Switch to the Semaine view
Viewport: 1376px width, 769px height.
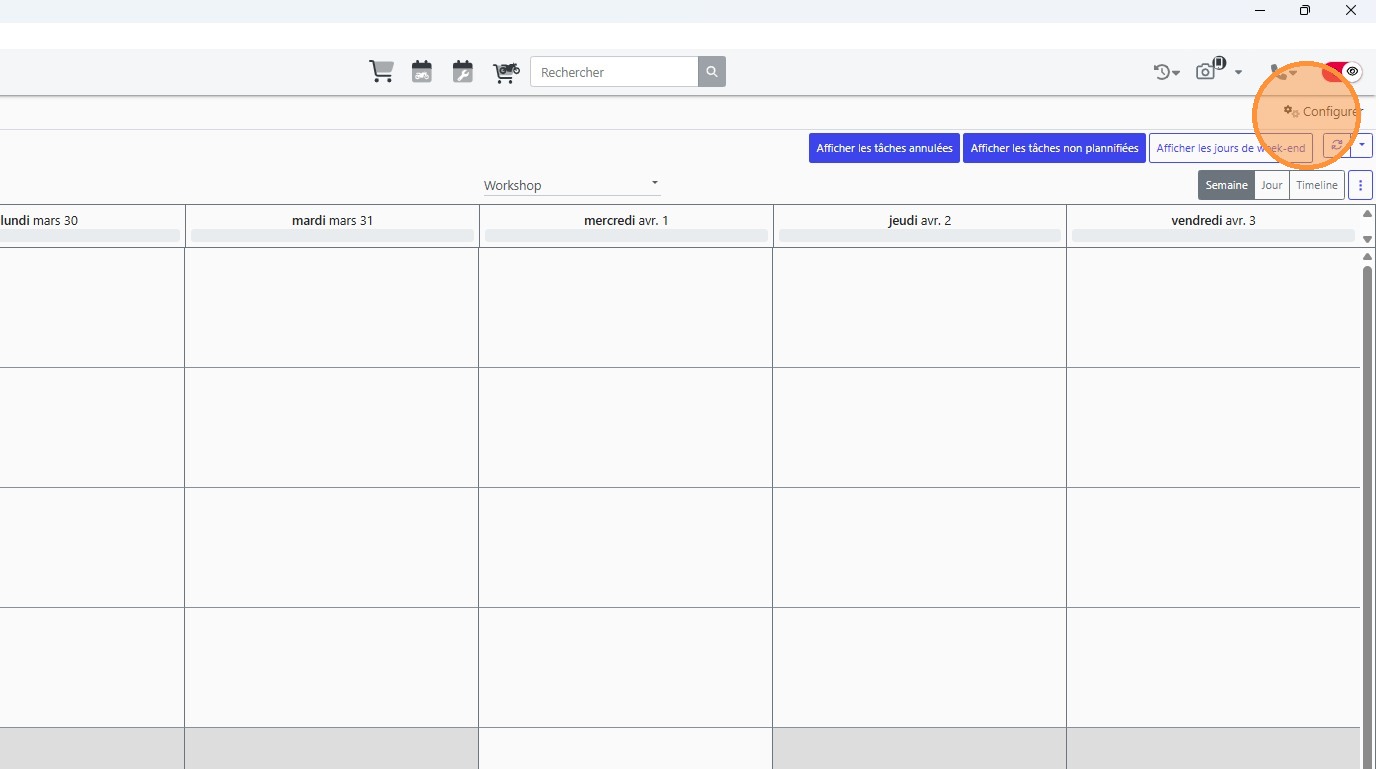[x=1227, y=185]
